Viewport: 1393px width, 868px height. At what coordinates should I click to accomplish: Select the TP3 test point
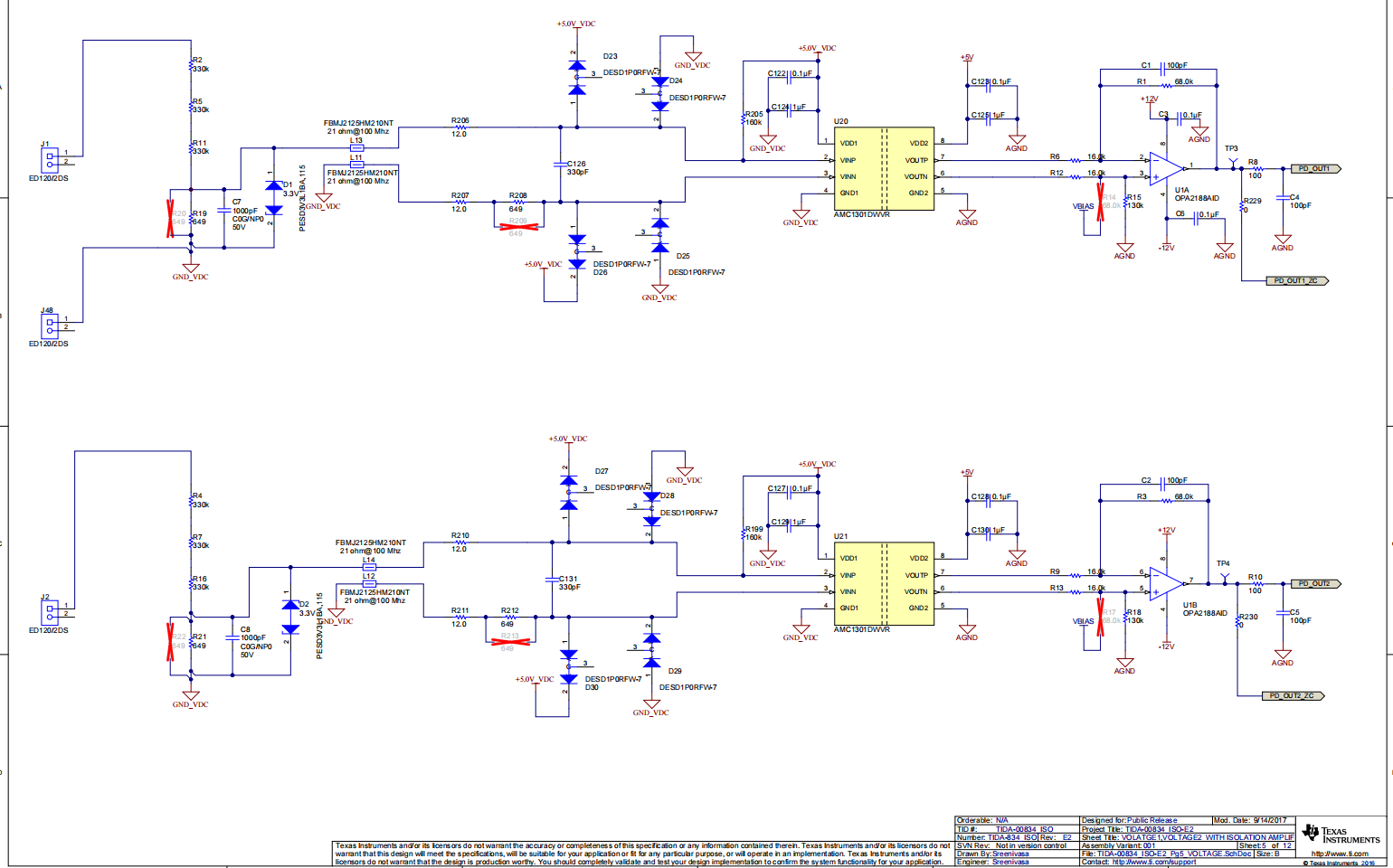[1232, 163]
